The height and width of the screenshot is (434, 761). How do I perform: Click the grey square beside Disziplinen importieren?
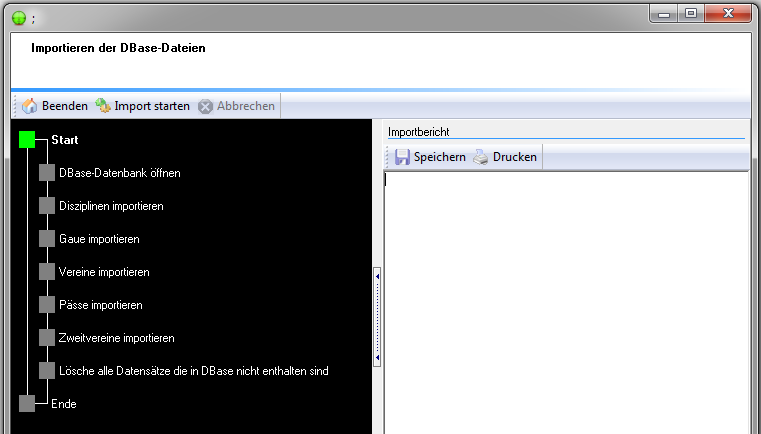[47, 206]
